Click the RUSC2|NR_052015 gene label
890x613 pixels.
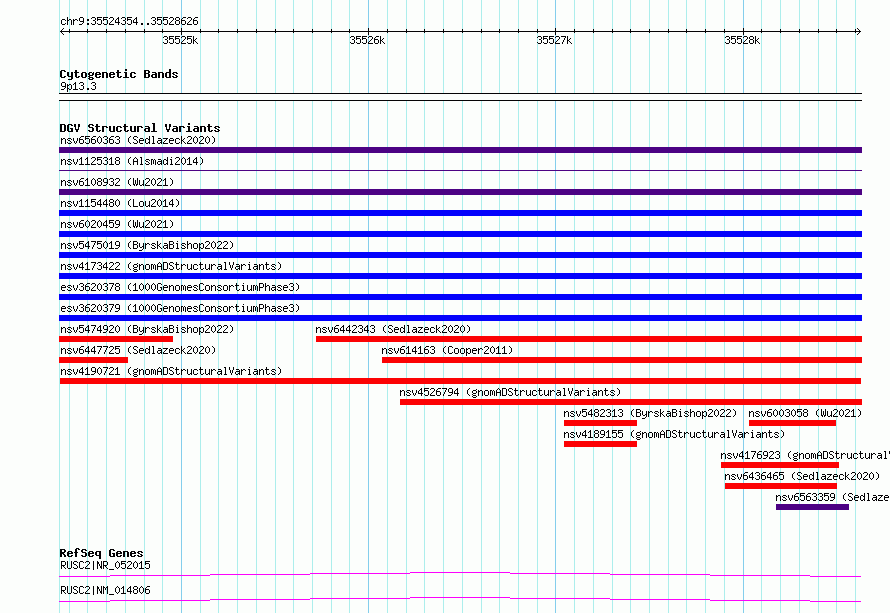(106, 565)
